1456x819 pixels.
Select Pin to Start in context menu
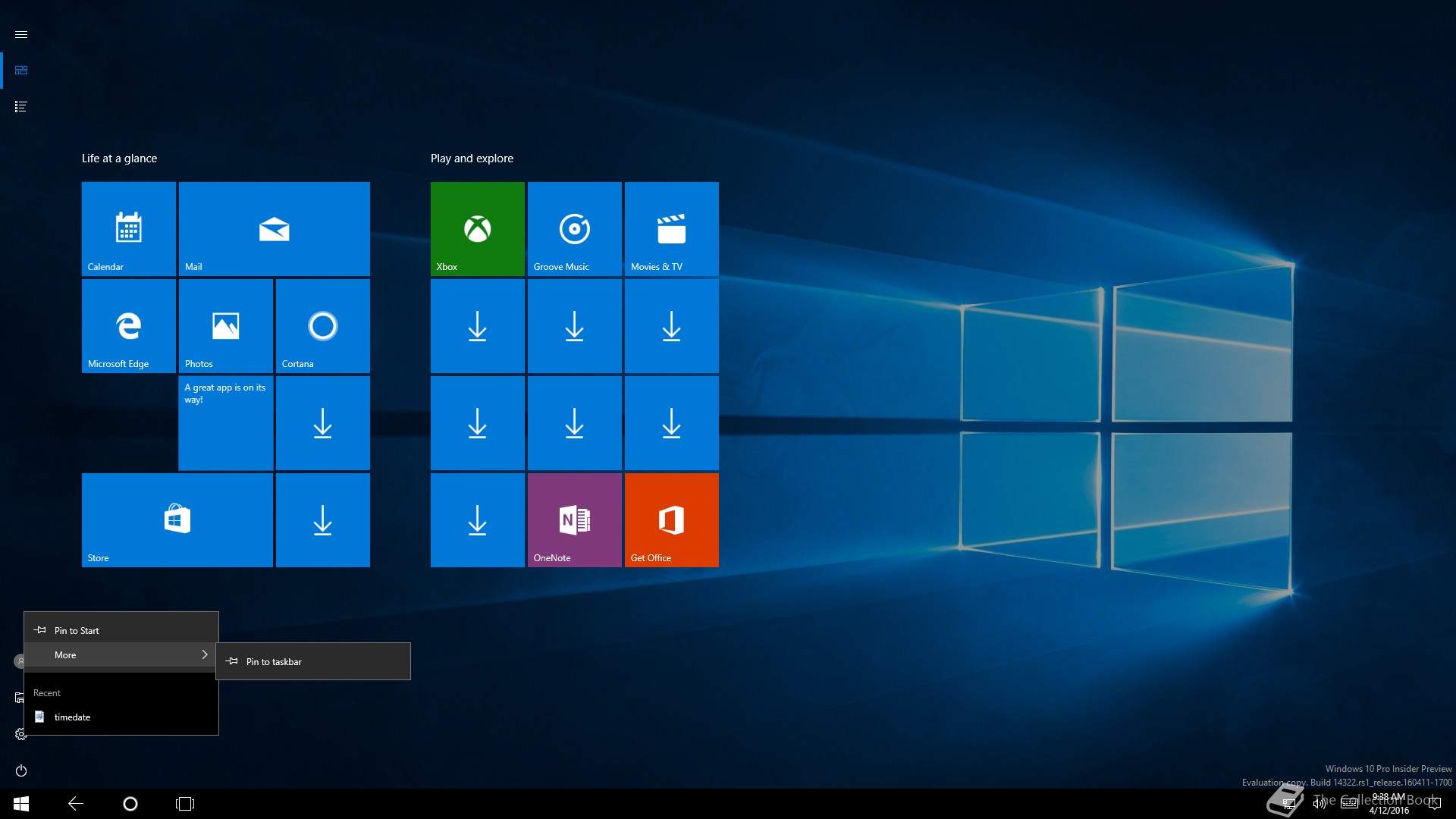(121, 630)
